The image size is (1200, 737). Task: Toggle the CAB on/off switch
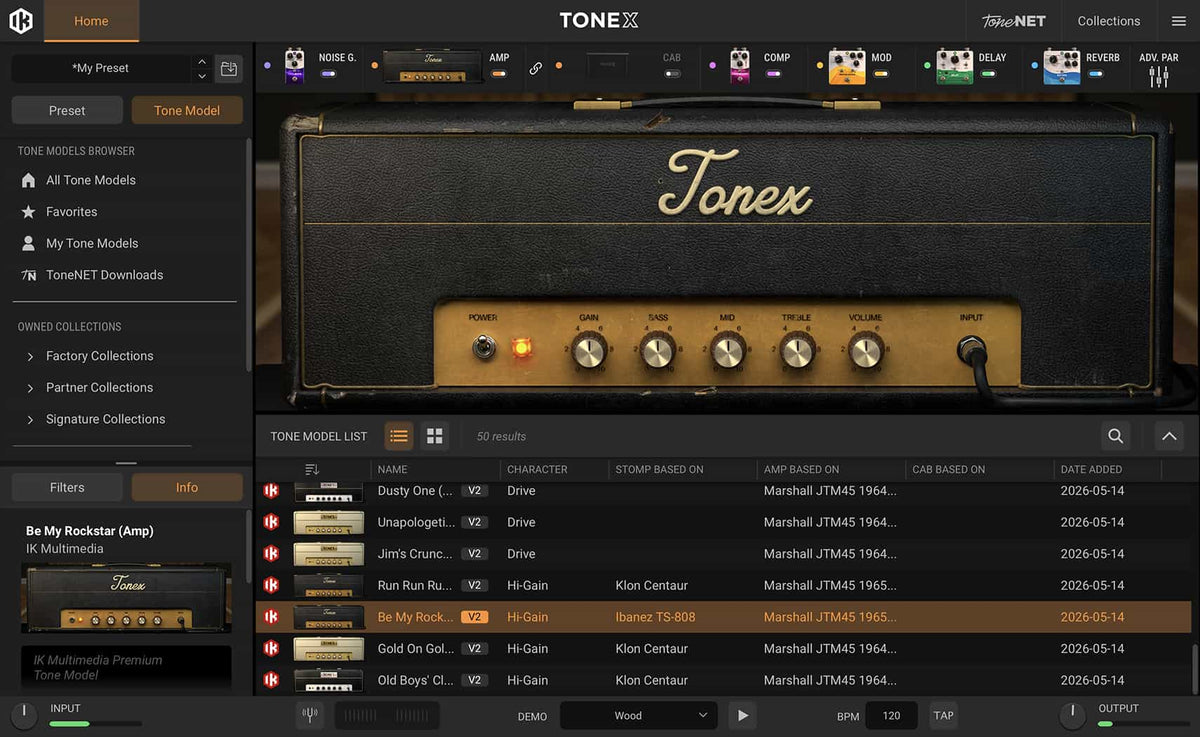pyautogui.click(x=672, y=74)
